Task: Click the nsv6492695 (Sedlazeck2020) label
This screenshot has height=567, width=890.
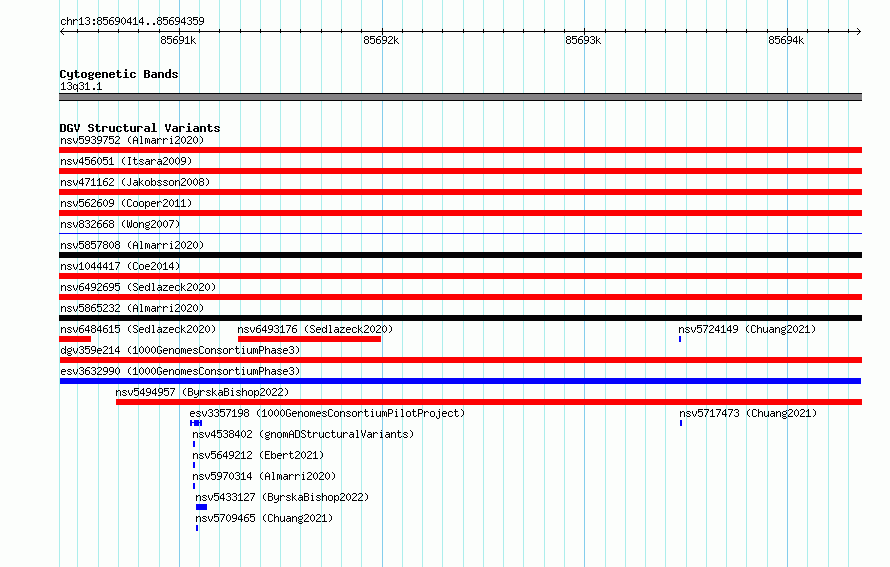Action: coord(138,287)
